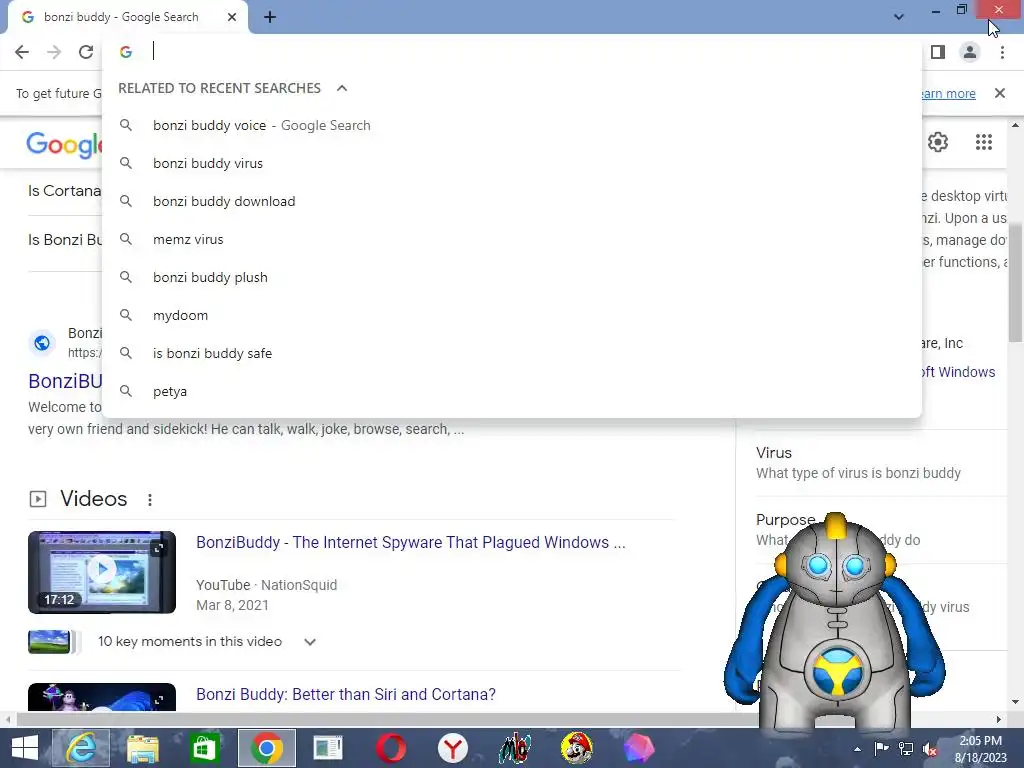Show hidden system tray icons

(857, 749)
